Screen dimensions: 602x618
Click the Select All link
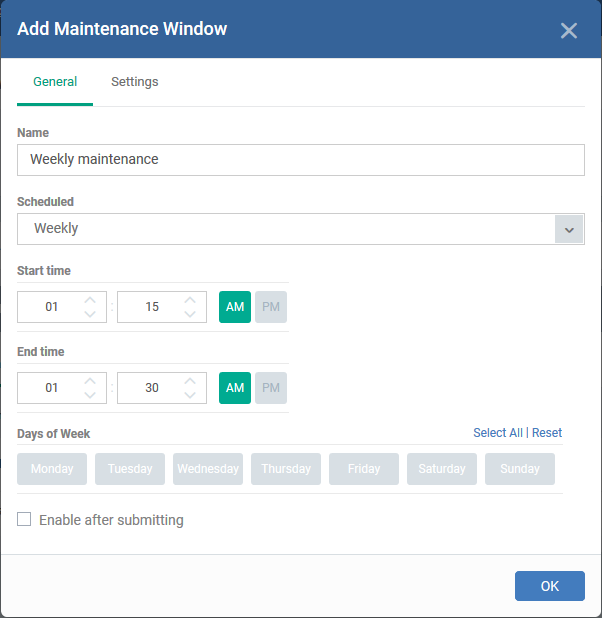pyautogui.click(x=498, y=433)
